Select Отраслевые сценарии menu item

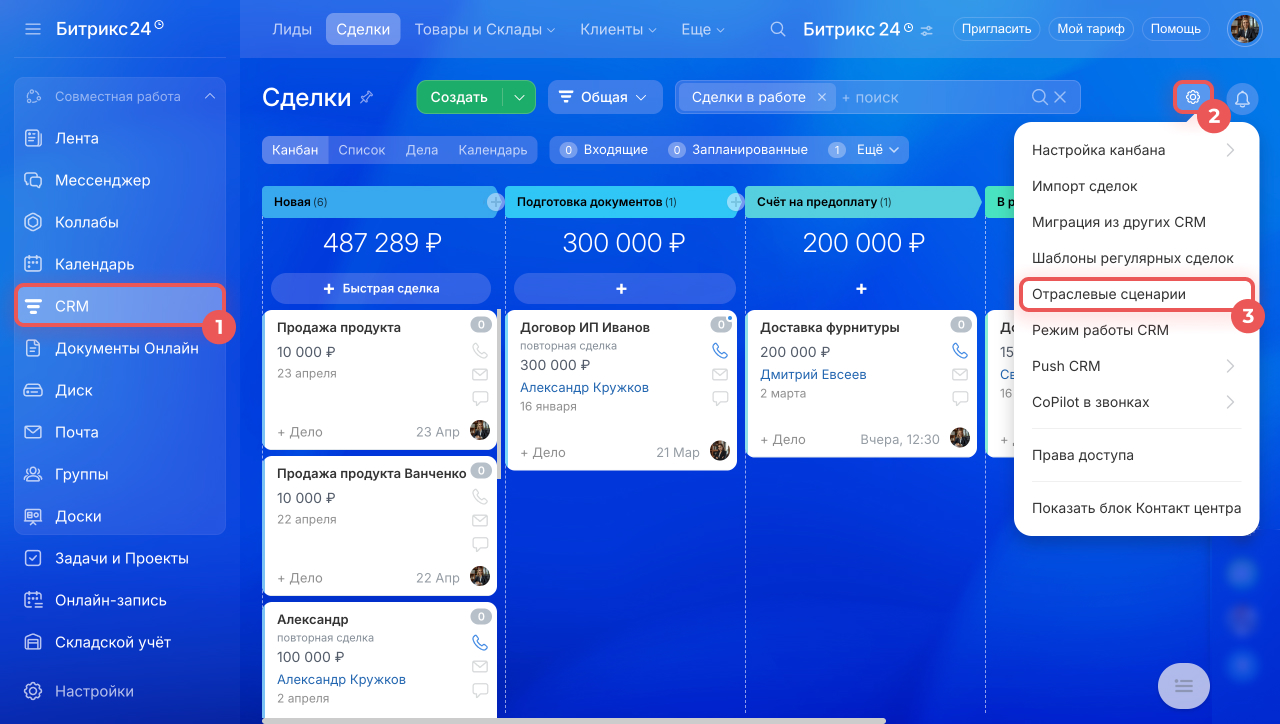(x=1136, y=294)
